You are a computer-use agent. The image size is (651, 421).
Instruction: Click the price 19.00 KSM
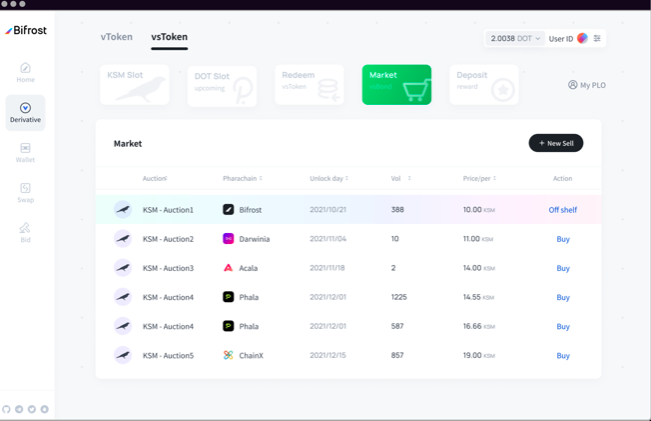point(479,355)
